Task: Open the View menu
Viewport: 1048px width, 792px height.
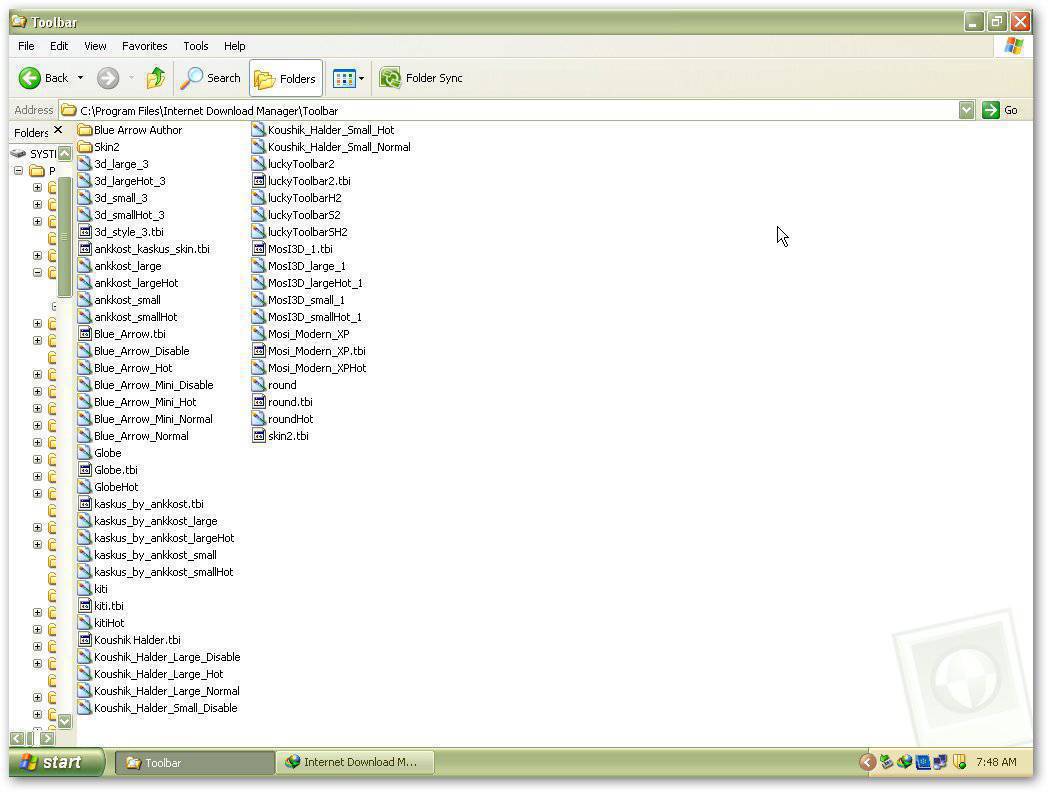Action: click(x=95, y=46)
